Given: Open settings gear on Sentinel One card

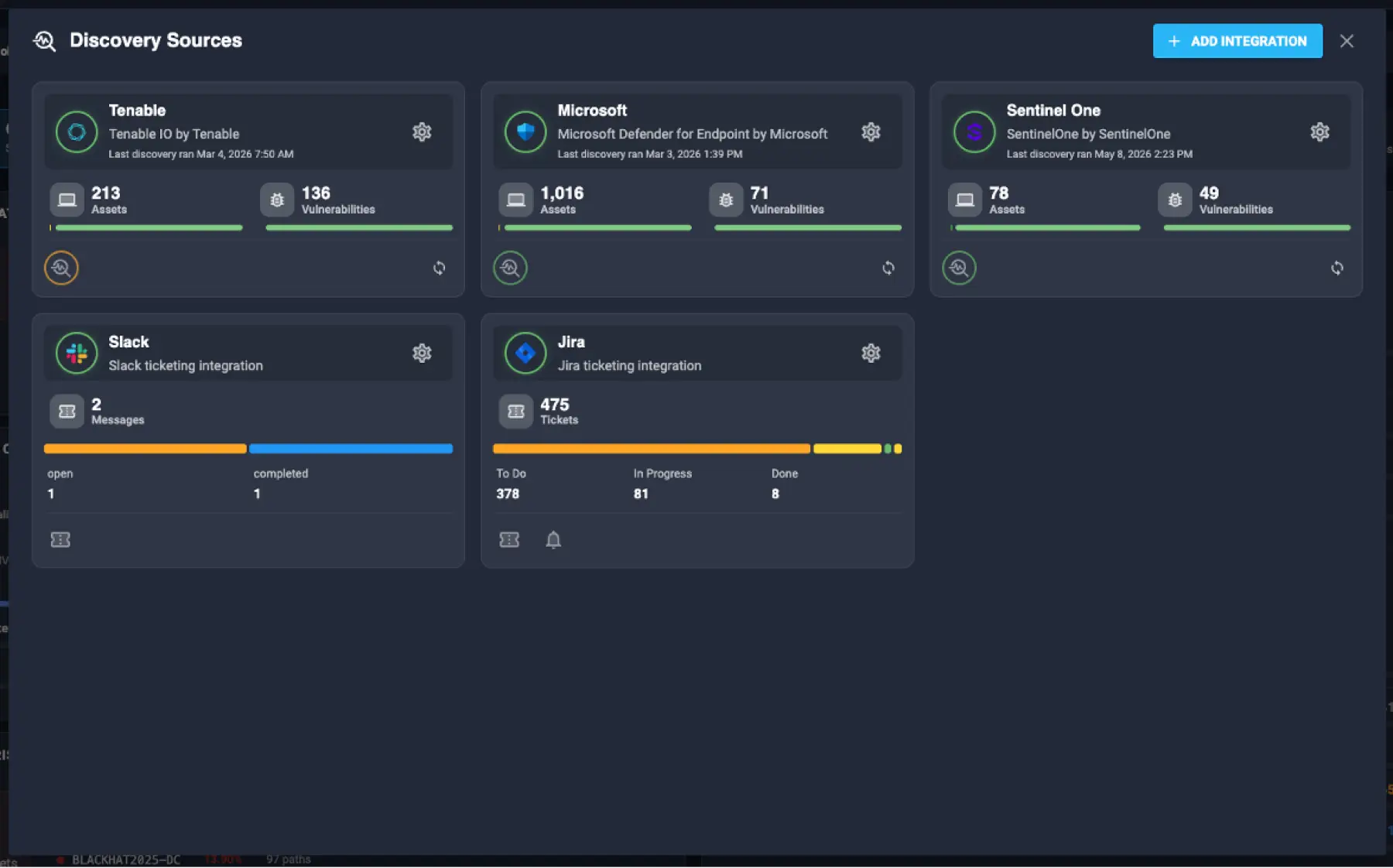Looking at the screenshot, I should (1319, 132).
